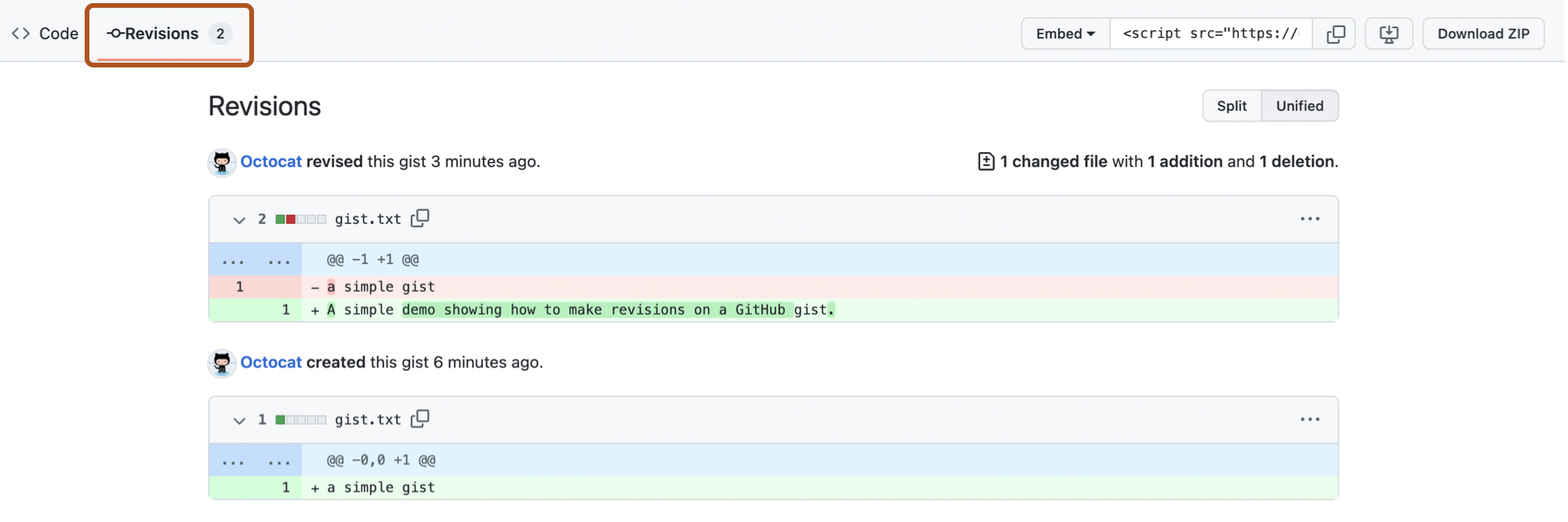The height and width of the screenshot is (522, 1568).
Task: Open the Revisions tab
Action: [169, 34]
